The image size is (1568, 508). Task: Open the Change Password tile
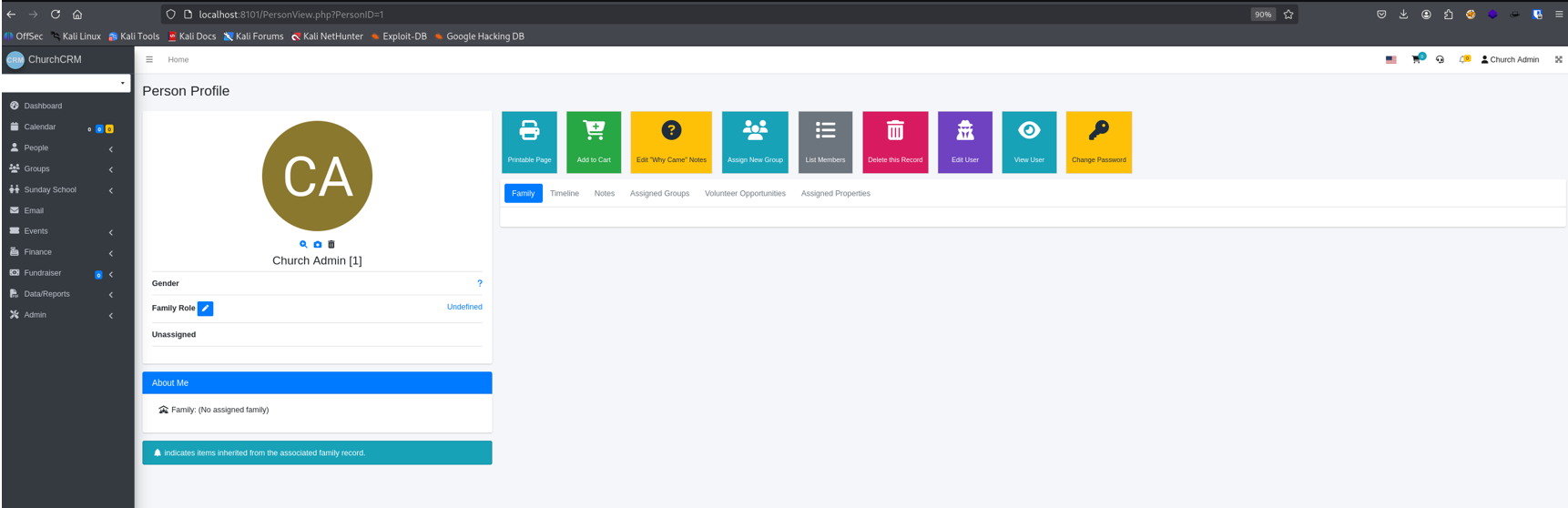coord(1099,142)
